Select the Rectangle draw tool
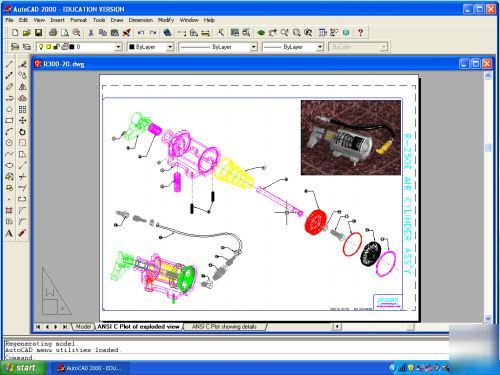Screen dimensions: 500x375 pyautogui.click(x=9, y=121)
